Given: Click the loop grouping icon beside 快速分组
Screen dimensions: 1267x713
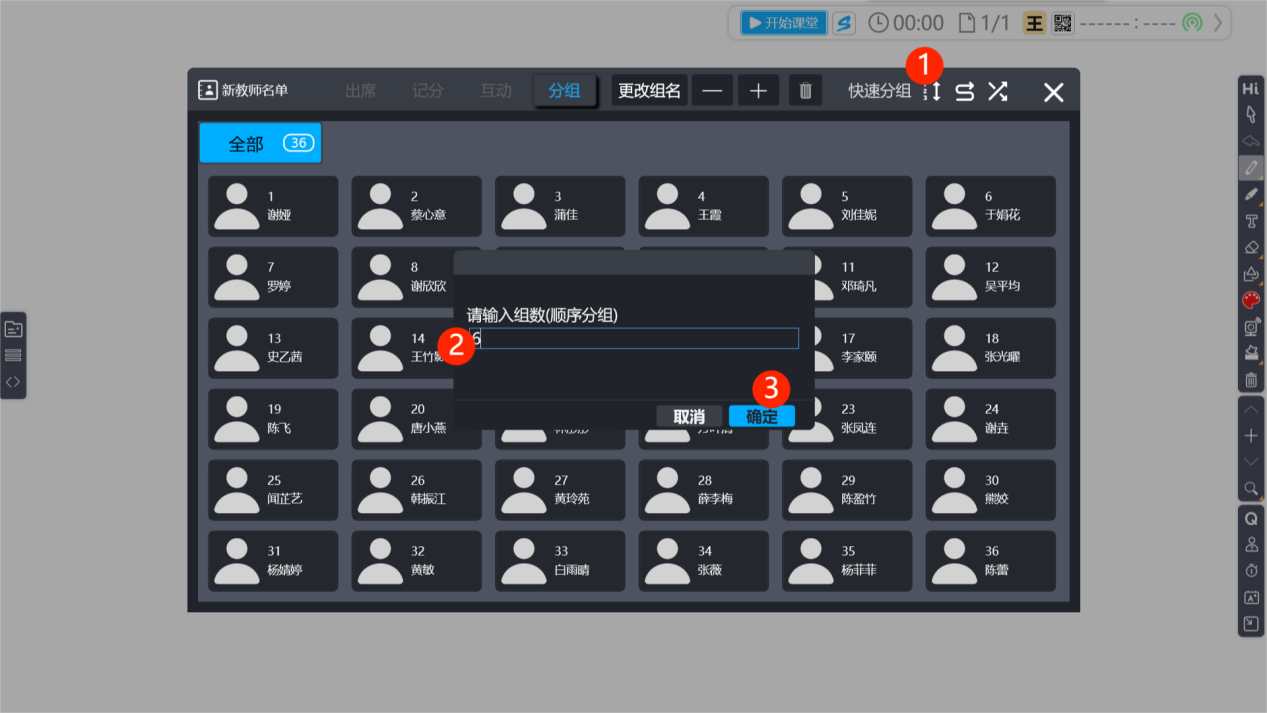Looking at the screenshot, I should (964, 92).
